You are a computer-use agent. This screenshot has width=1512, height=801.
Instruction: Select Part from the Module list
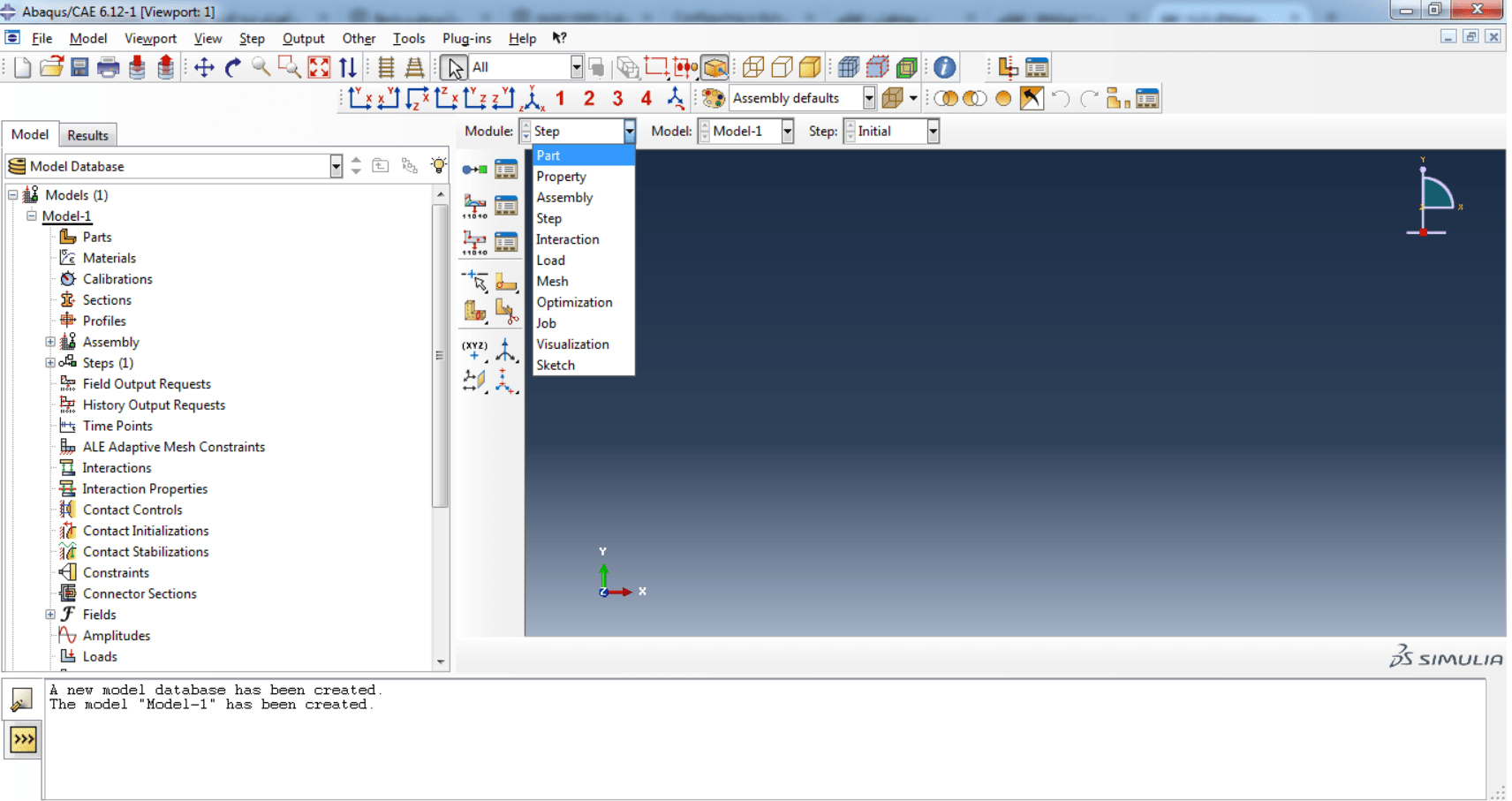point(584,155)
